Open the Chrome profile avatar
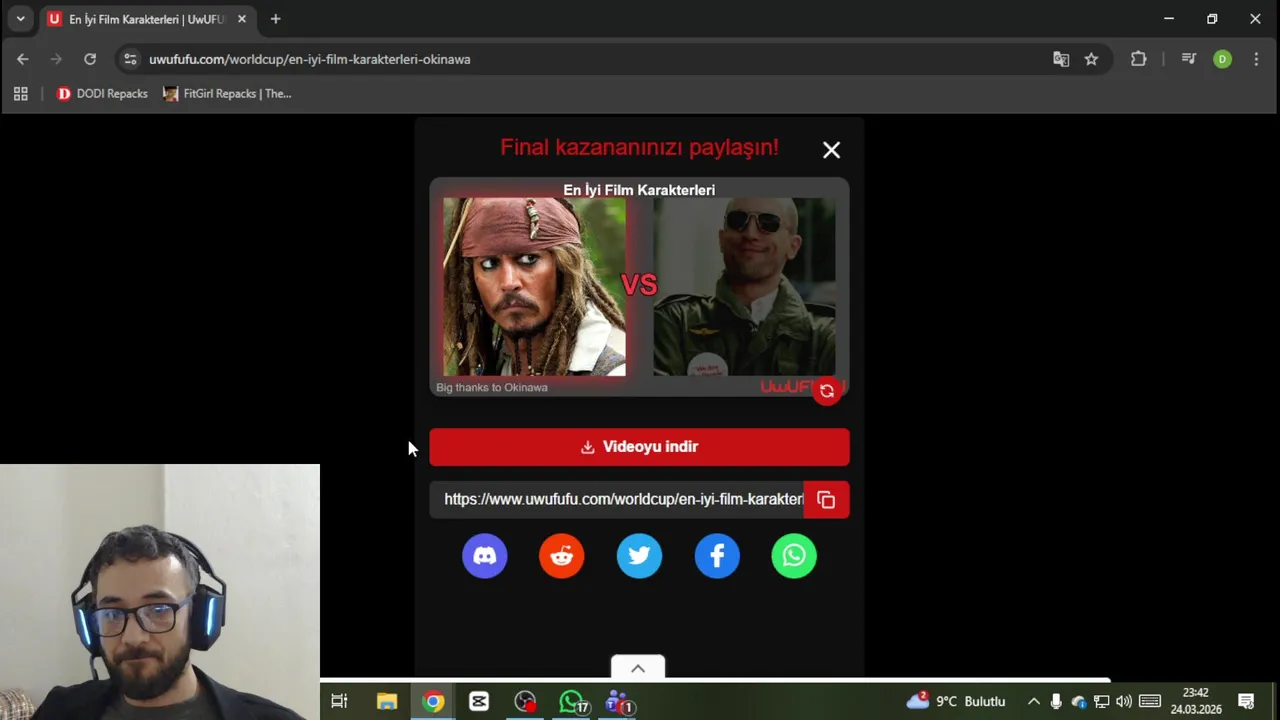 pyautogui.click(x=1222, y=59)
